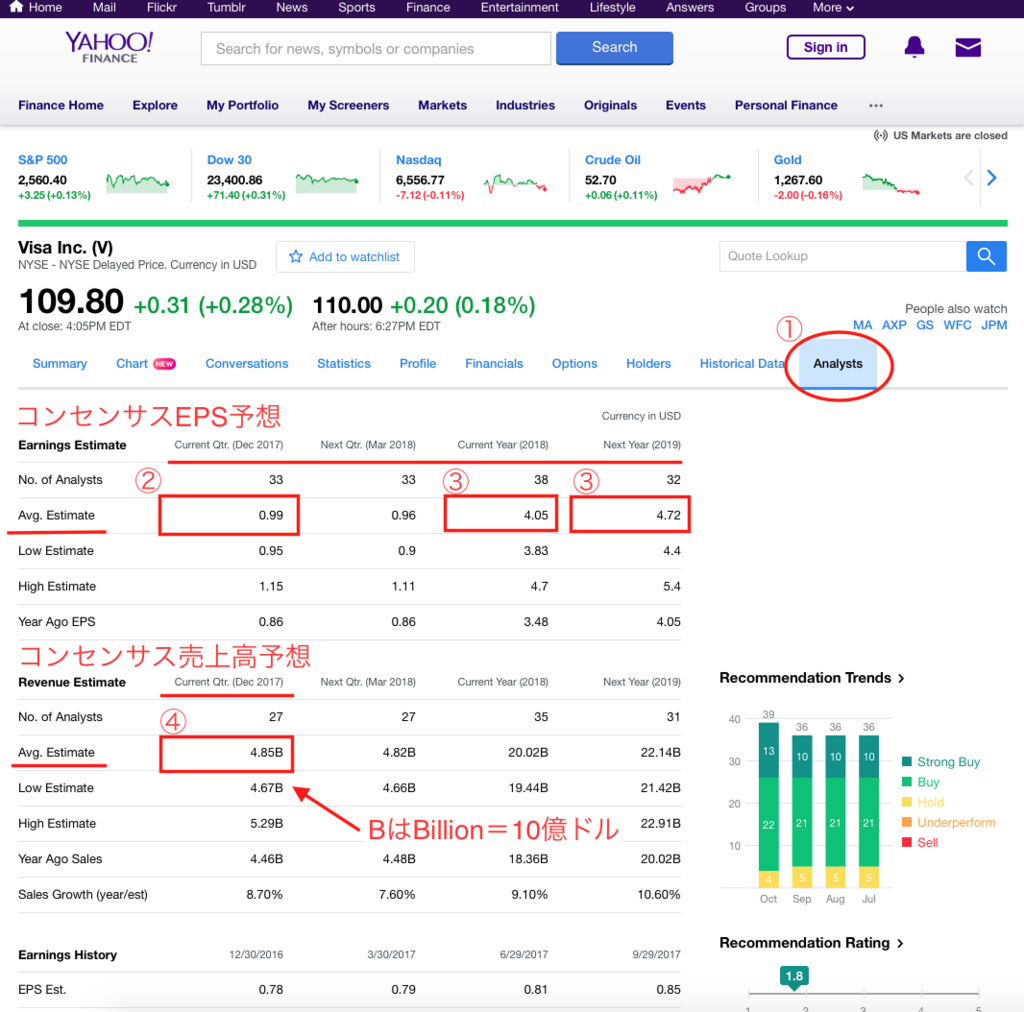Open Sports in top bar
The image size is (1024, 1012).
[x=357, y=7]
